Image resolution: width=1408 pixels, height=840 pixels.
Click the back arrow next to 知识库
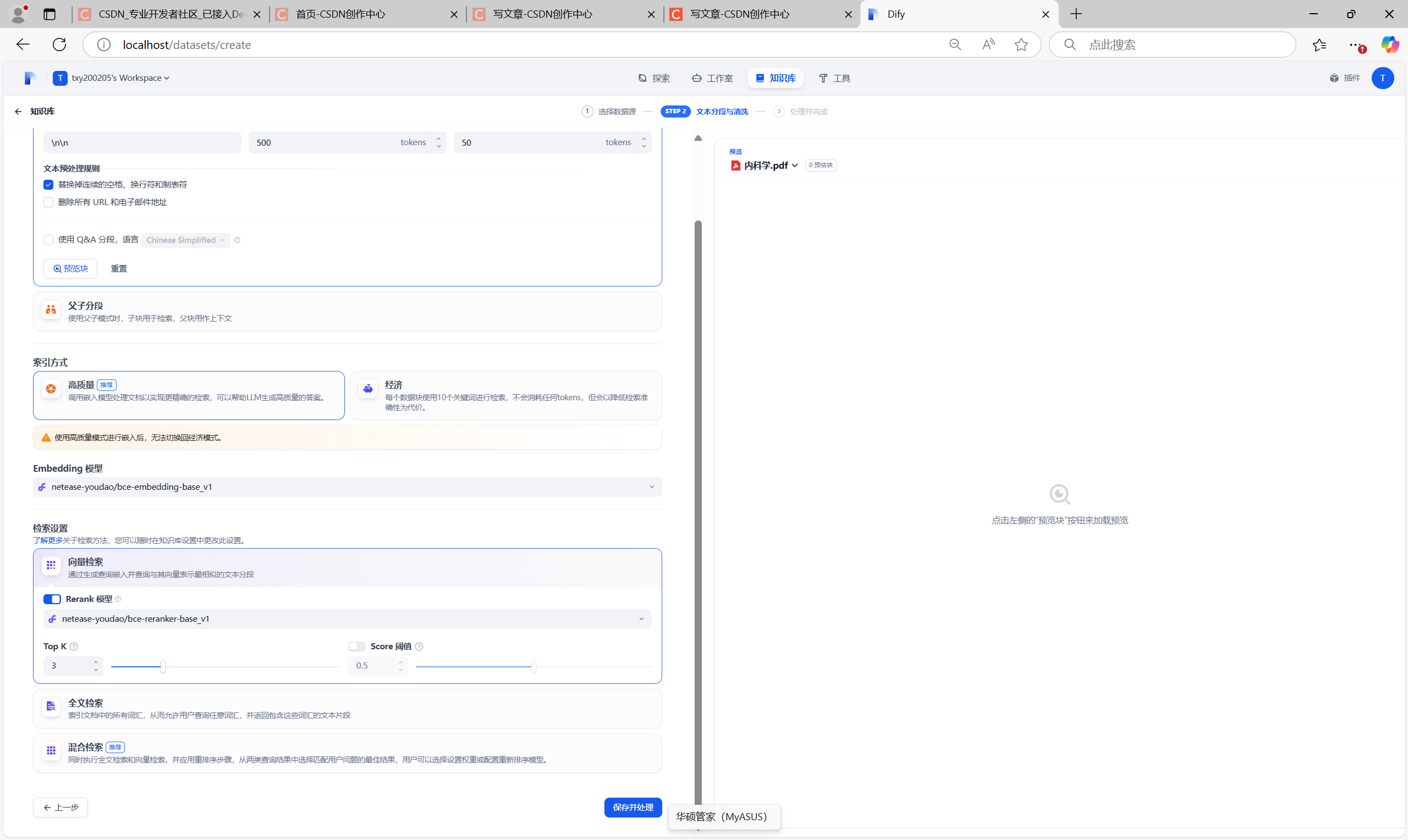pyautogui.click(x=18, y=112)
